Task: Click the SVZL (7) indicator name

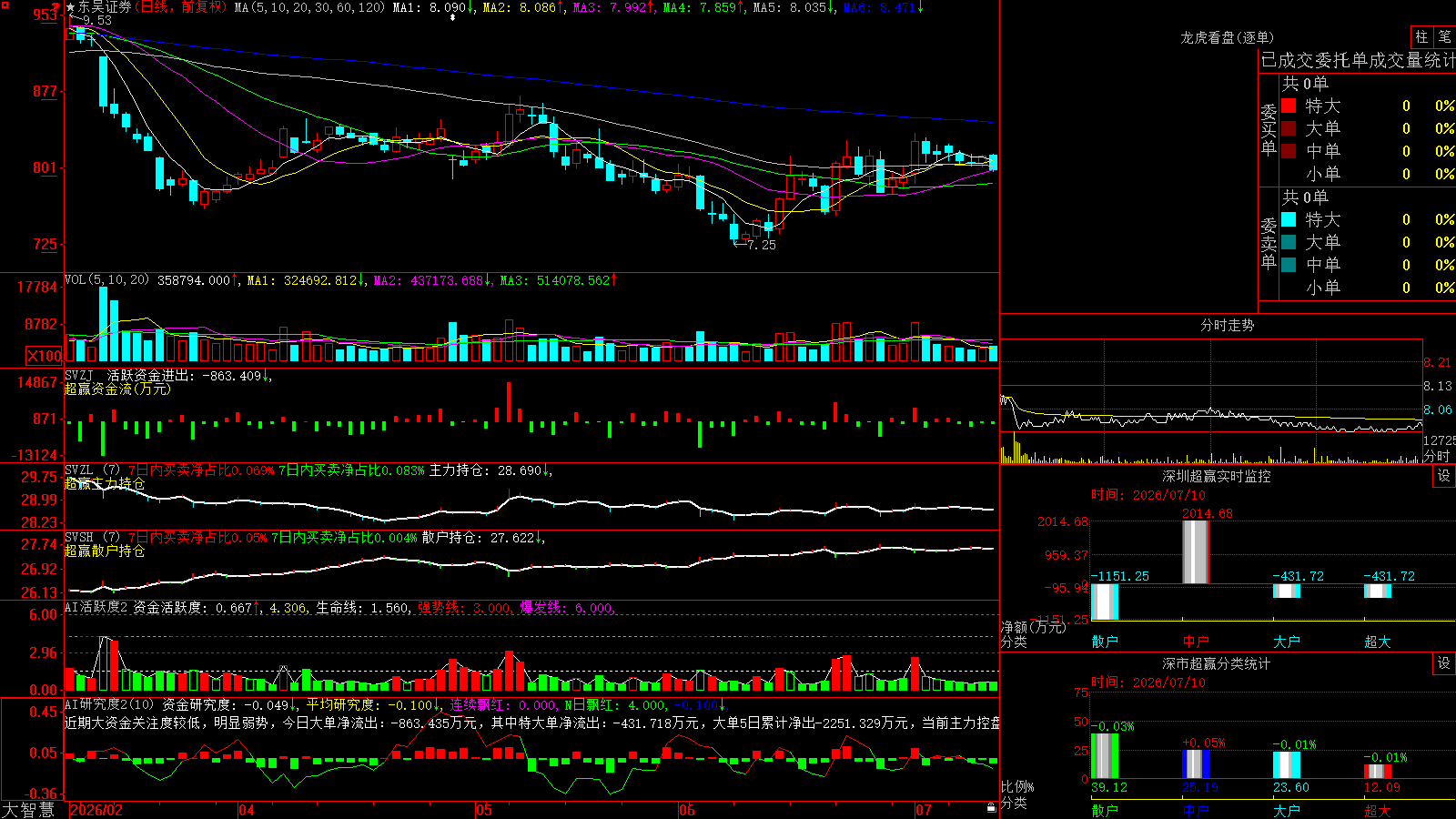Action: (x=93, y=470)
